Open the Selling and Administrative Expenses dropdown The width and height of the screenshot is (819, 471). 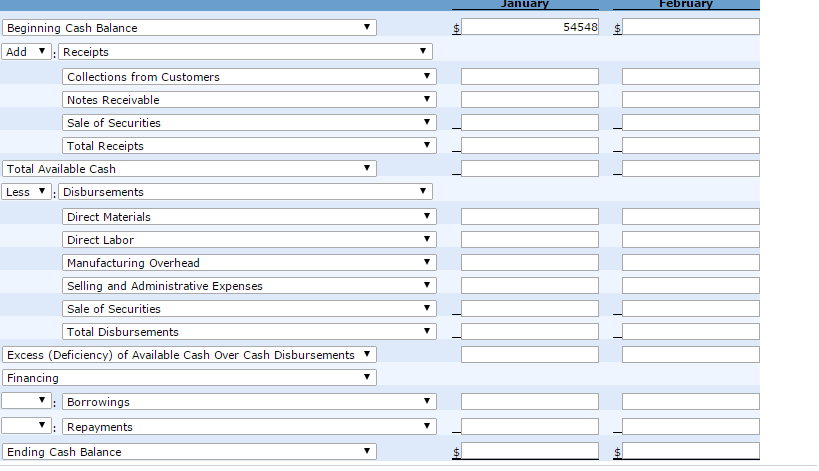[250, 286]
